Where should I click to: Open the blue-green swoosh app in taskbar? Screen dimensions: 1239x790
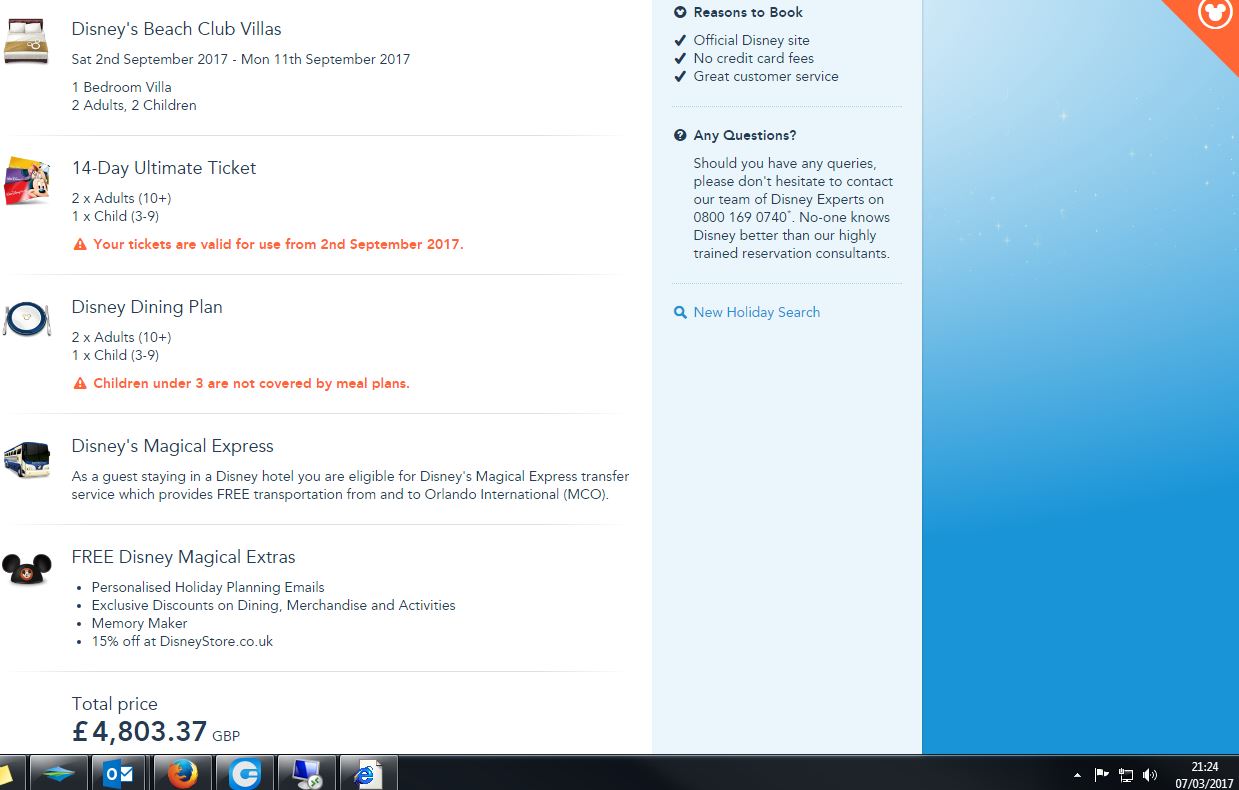point(58,773)
